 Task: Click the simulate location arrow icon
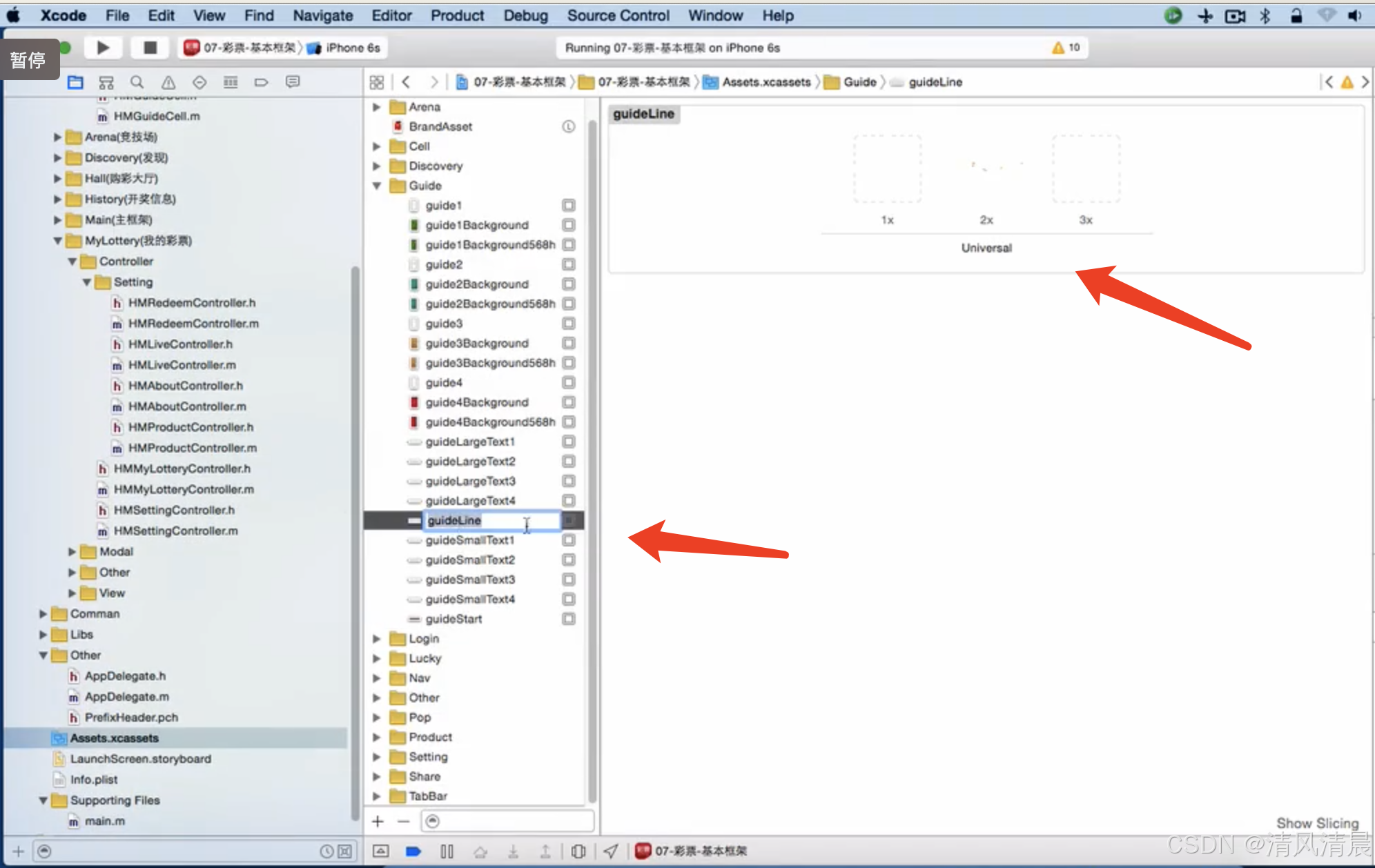tap(611, 851)
